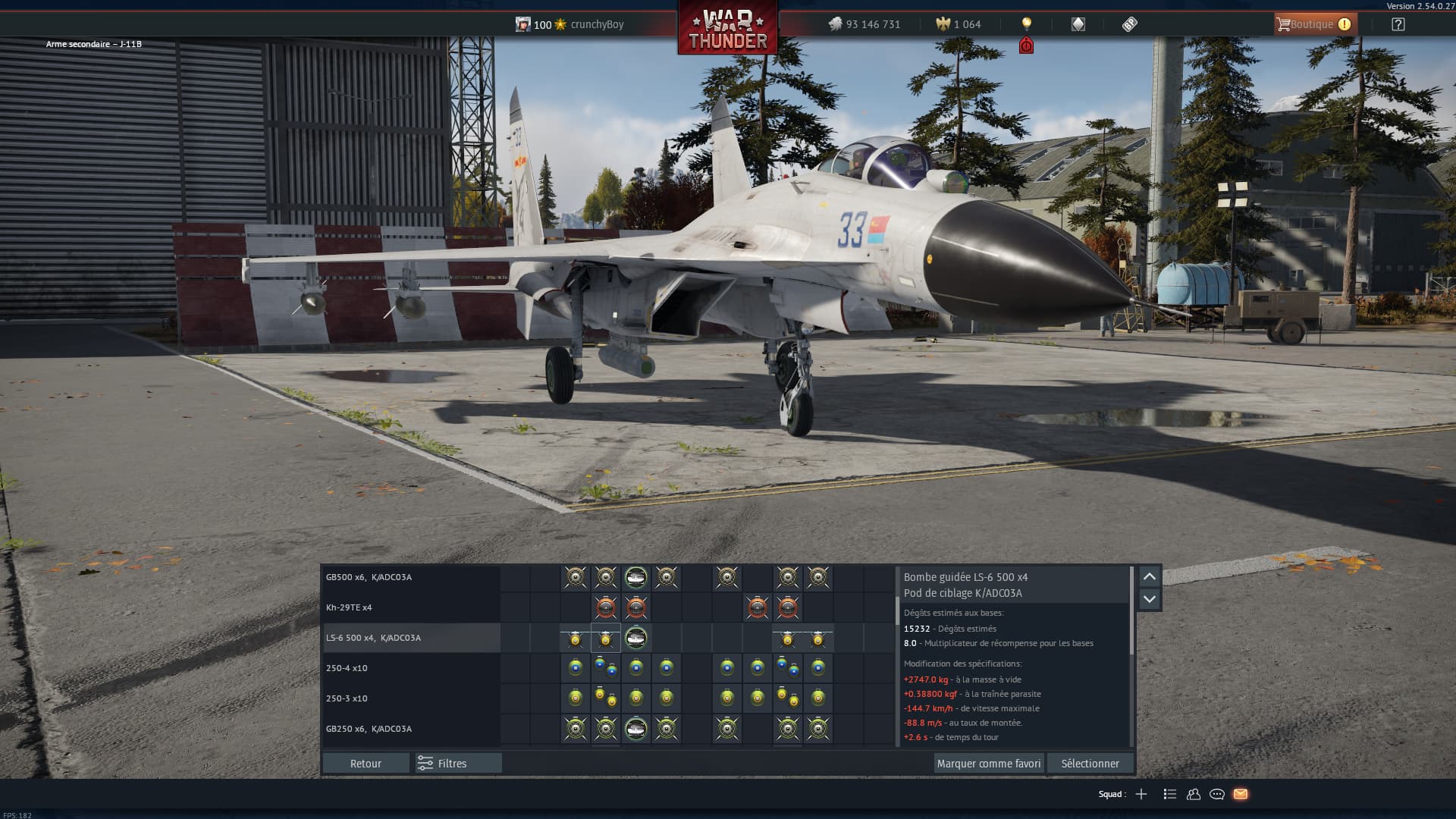Click Marquer comme favori button
Image resolution: width=1456 pixels, height=819 pixels.
[988, 763]
